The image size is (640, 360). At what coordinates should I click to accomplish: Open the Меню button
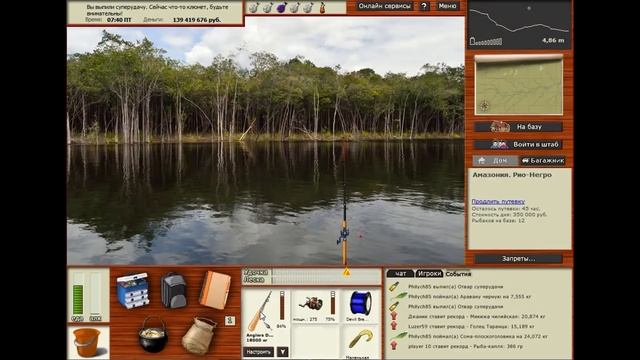coord(447,6)
